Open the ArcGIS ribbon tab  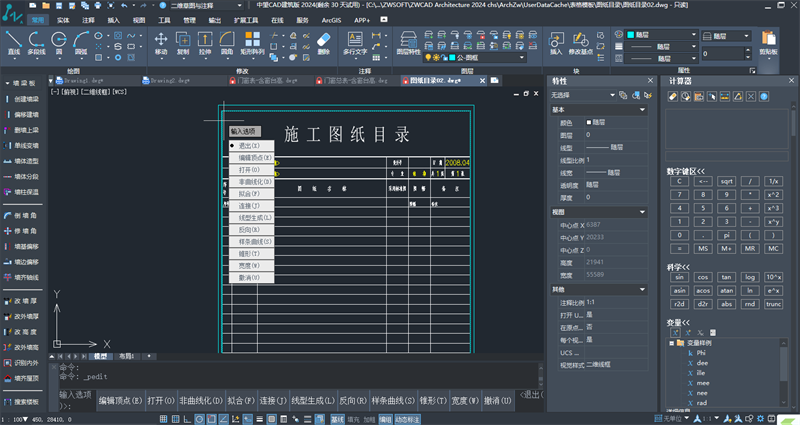pyautogui.click(x=331, y=20)
